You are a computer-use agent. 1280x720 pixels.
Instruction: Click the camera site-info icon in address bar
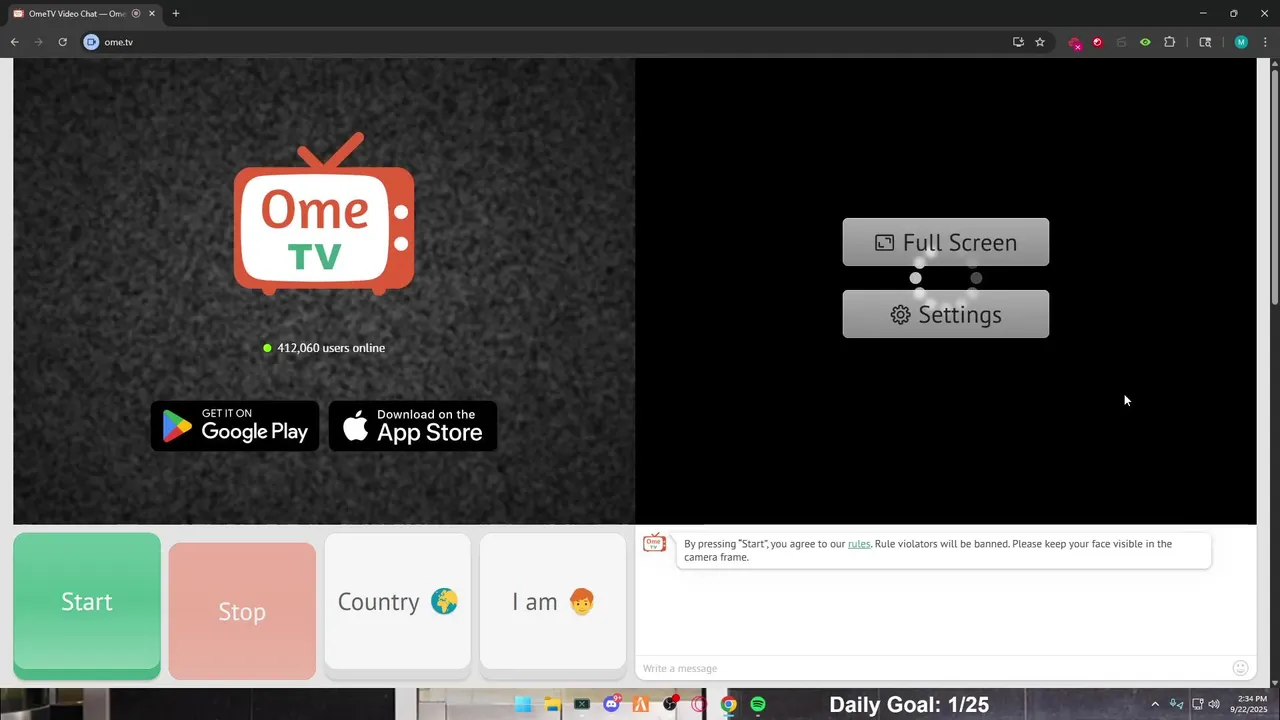[91, 42]
